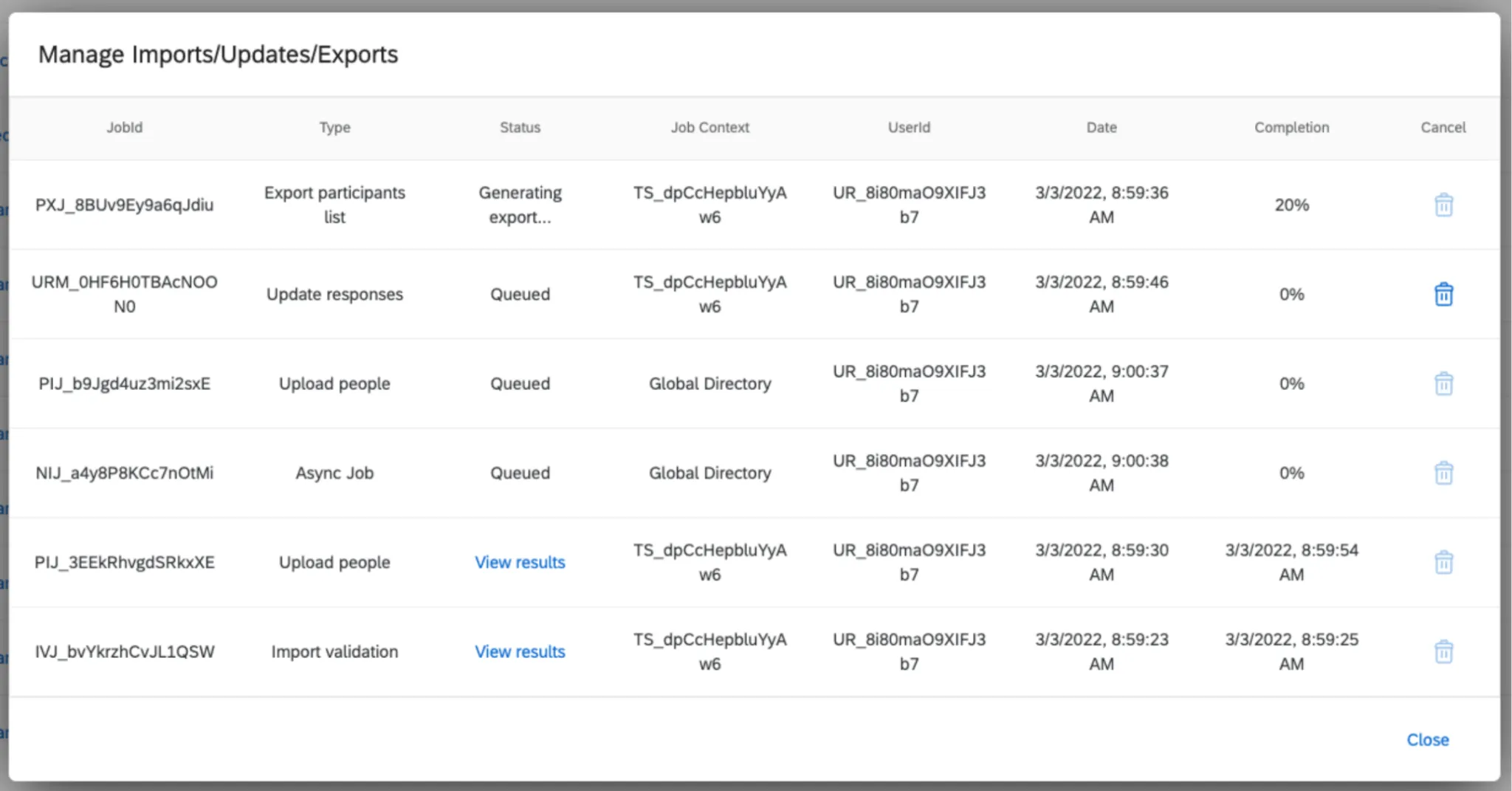The height and width of the screenshot is (791, 1512).
Task: Delete the queued Async Job
Action: coord(1444,473)
